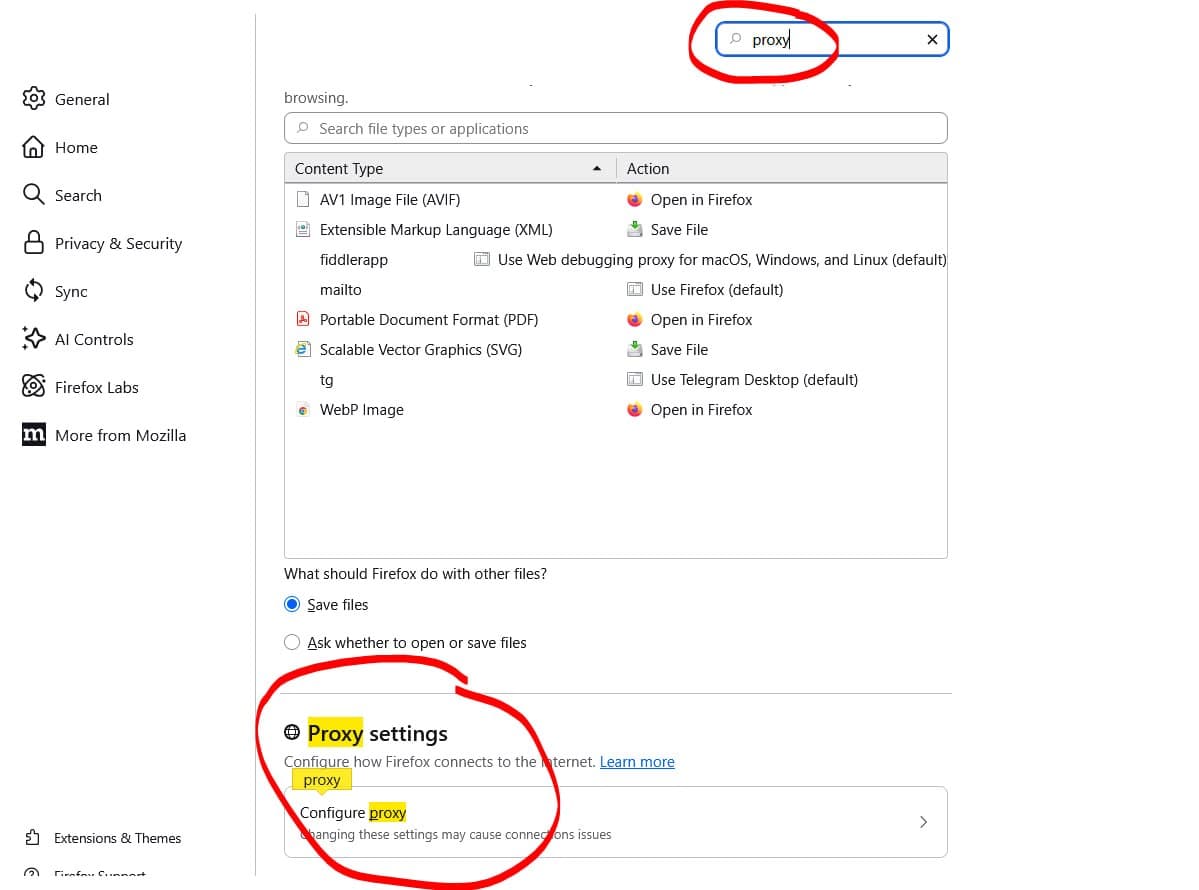Click Firefox icon in WebP Image action

tap(635, 410)
